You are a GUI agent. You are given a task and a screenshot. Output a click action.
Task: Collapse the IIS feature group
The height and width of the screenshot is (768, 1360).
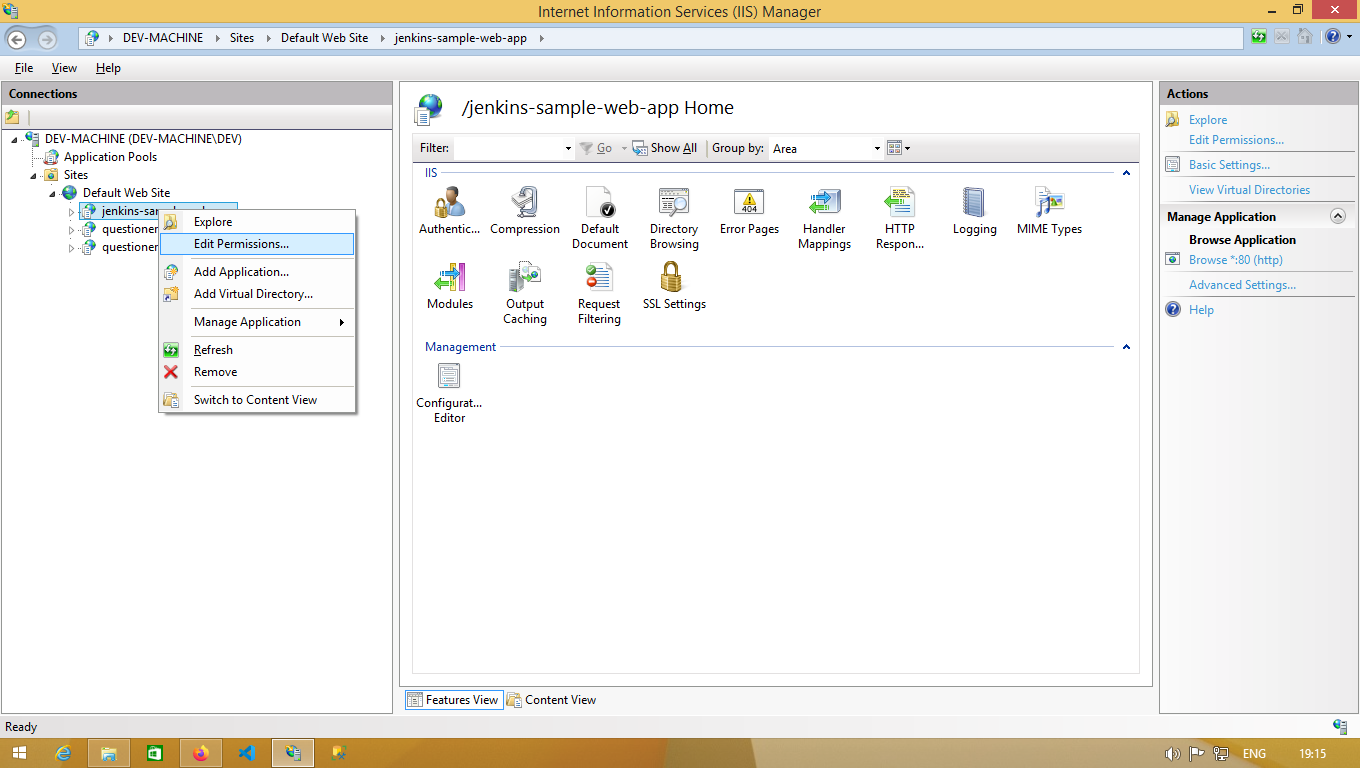point(1126,173)
